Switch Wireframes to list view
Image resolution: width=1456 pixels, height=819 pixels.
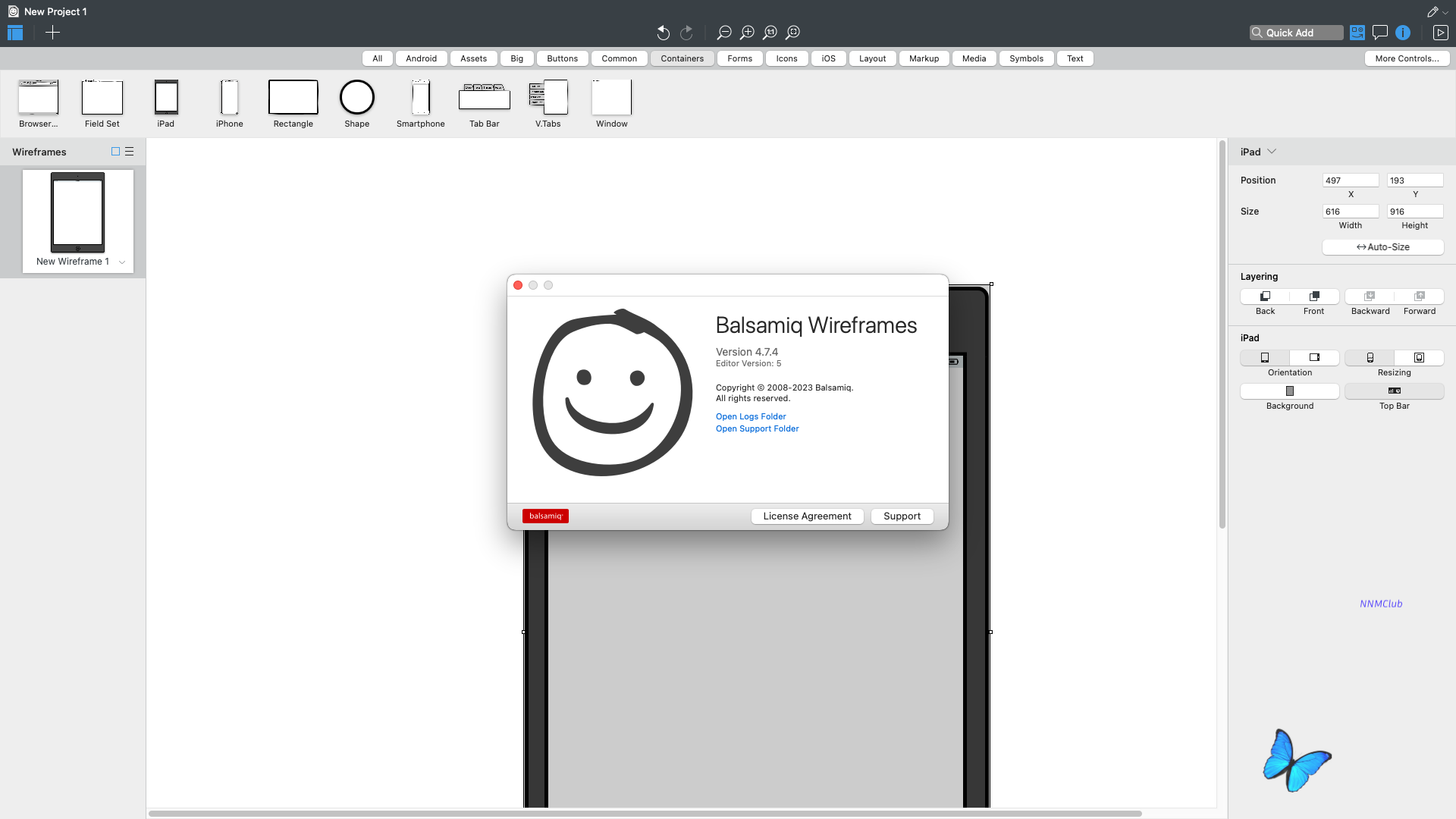click(130, 152)
